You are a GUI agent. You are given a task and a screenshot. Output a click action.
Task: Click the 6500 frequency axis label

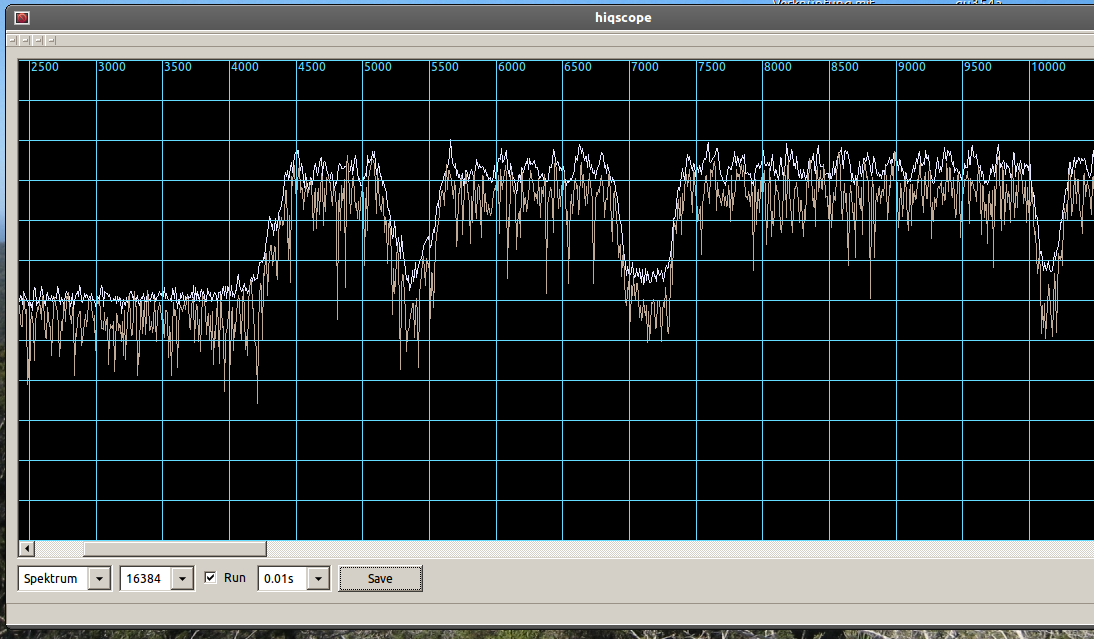[578, 67]
